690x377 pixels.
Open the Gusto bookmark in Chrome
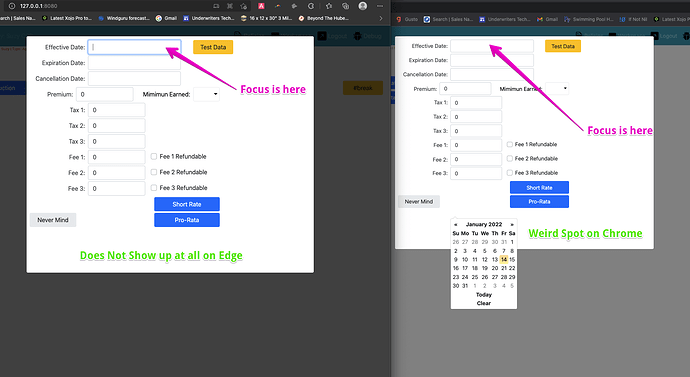pyautogui.click(x=407, y=19)
